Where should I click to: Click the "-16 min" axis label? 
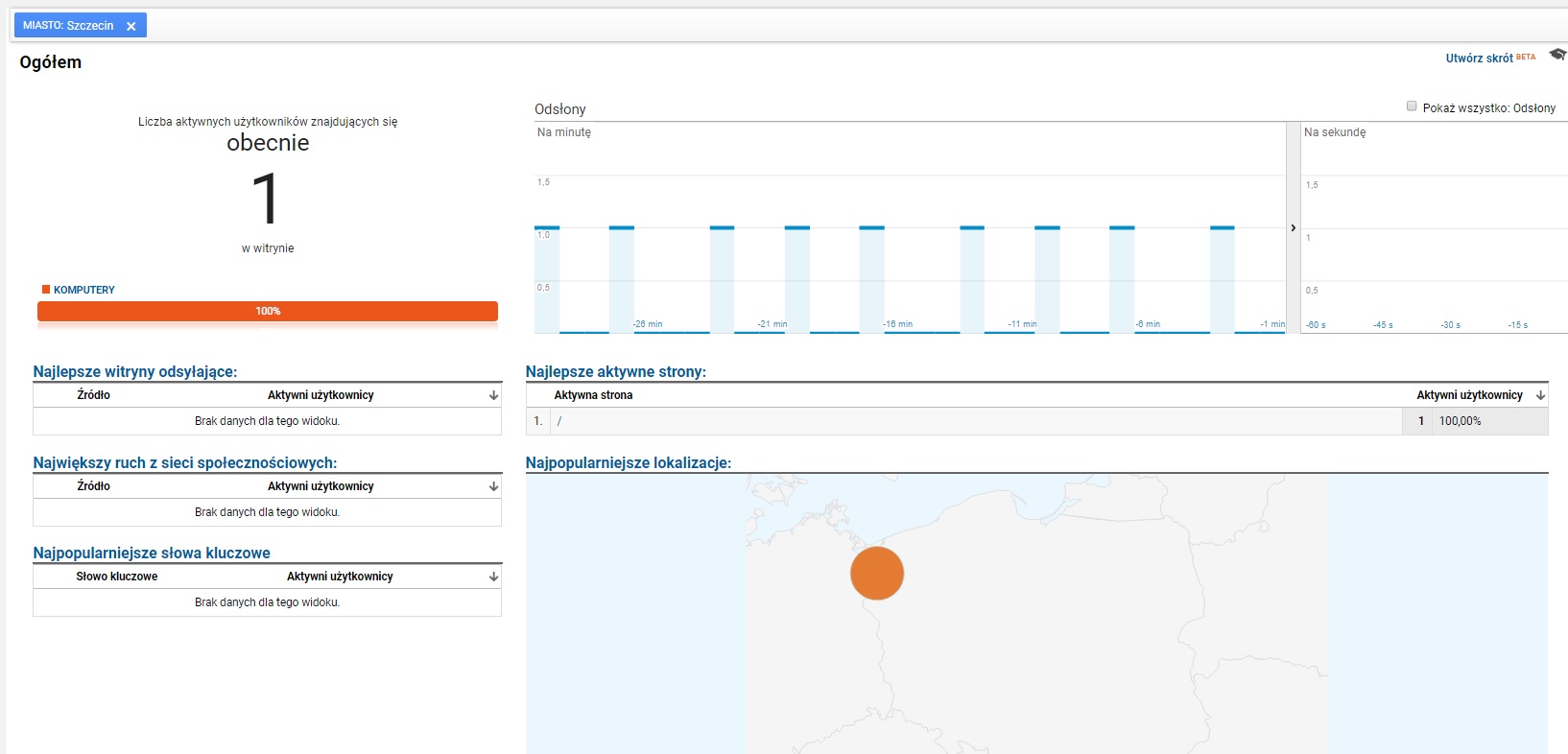(x=898, y=324)
